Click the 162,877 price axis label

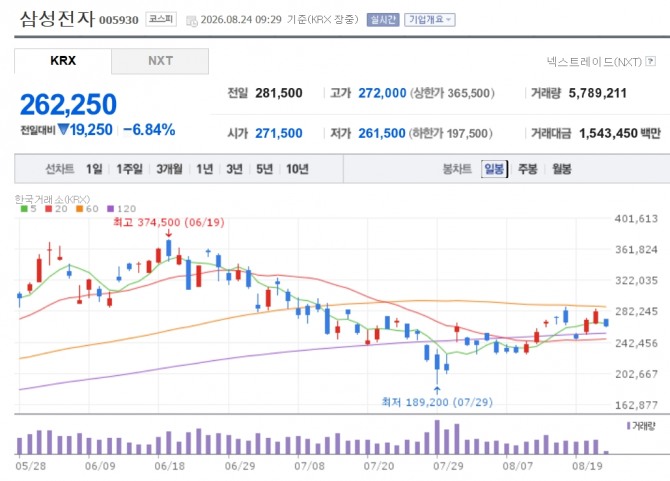(x=636, y=405)
